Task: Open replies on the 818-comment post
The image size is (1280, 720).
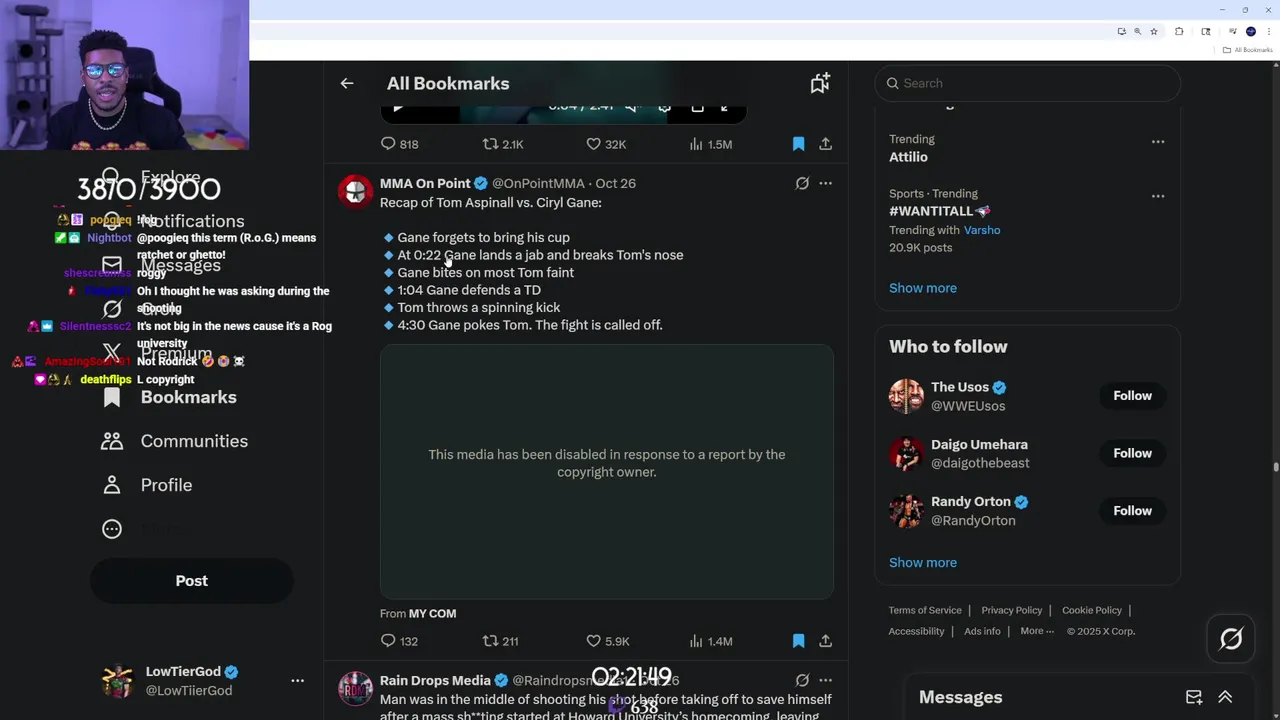Action: pos(399,144)
